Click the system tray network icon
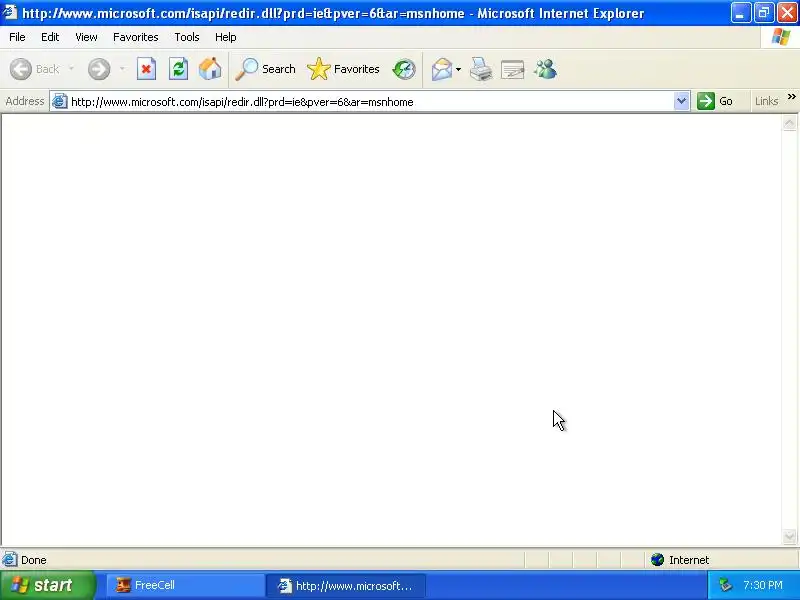 tap(725, 585)
